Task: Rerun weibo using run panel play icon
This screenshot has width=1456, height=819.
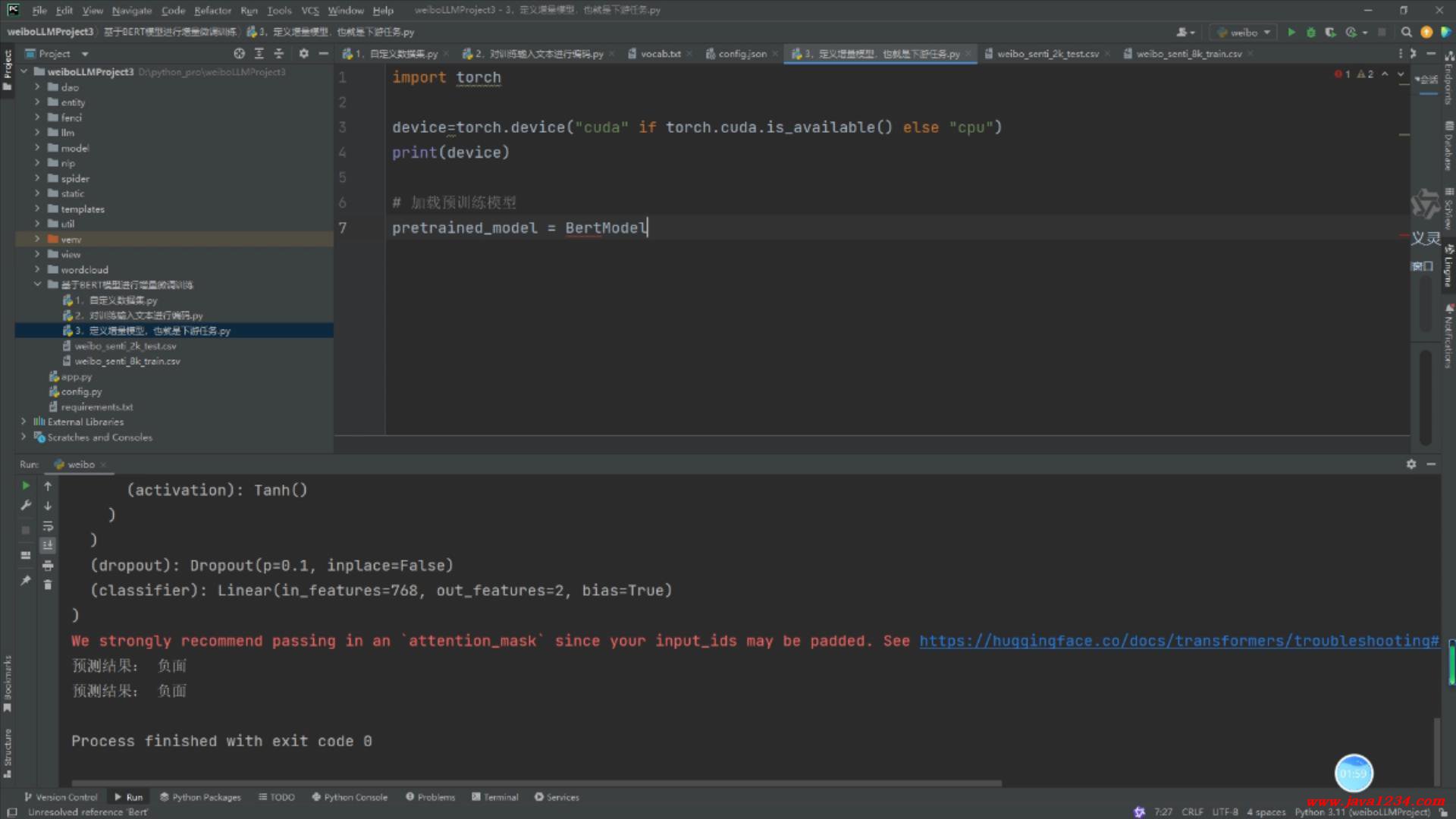Action: (26, 486)
